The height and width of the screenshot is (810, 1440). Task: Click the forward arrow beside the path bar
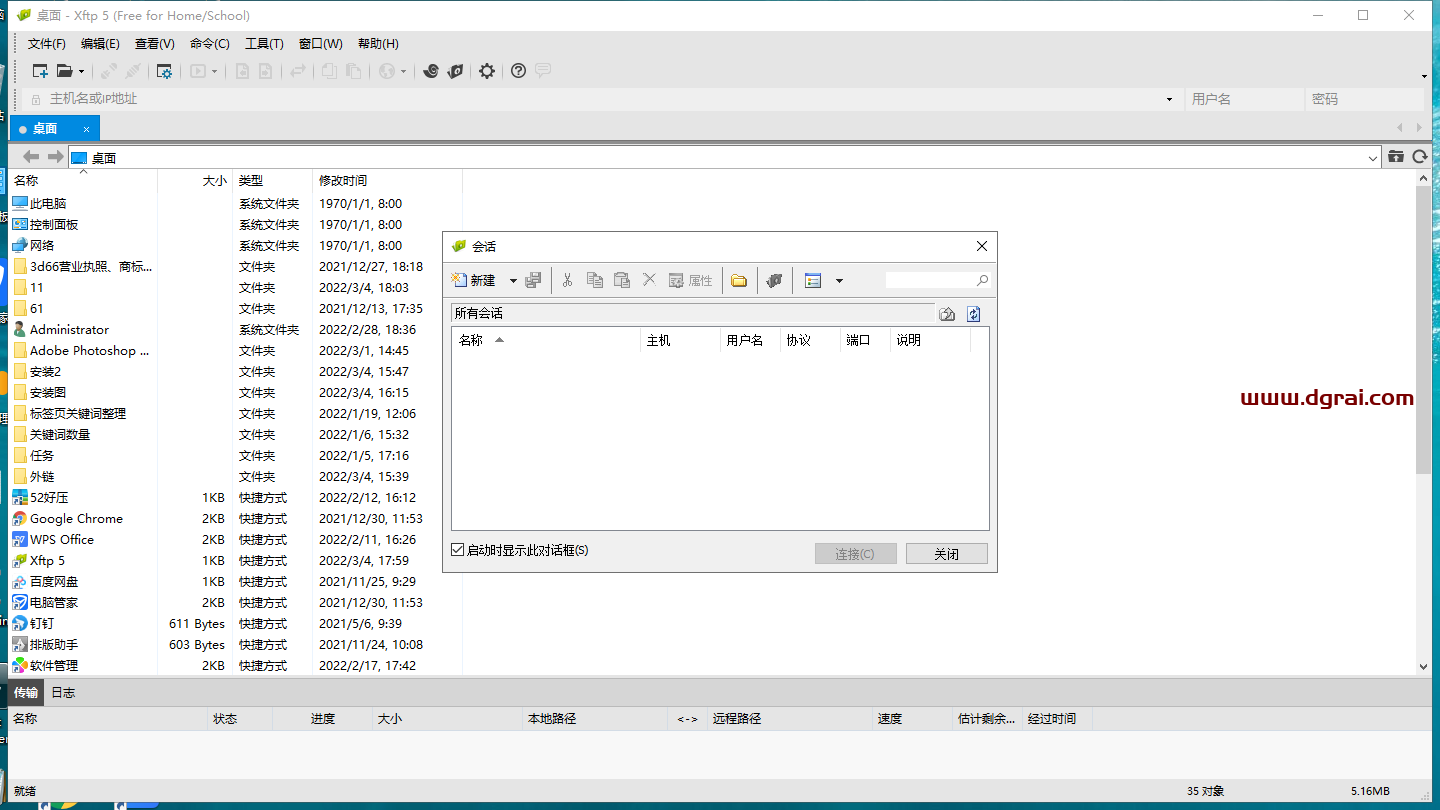coord(55,157)
